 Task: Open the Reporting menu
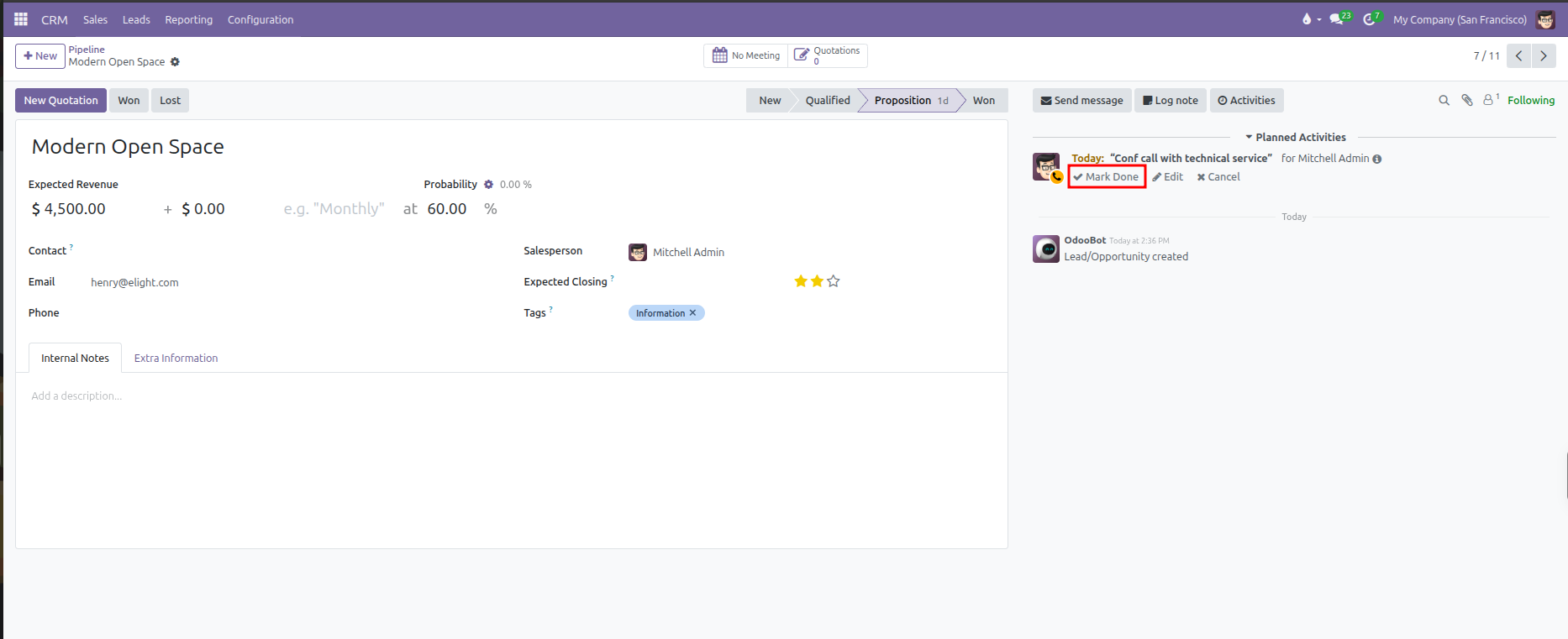188,19
